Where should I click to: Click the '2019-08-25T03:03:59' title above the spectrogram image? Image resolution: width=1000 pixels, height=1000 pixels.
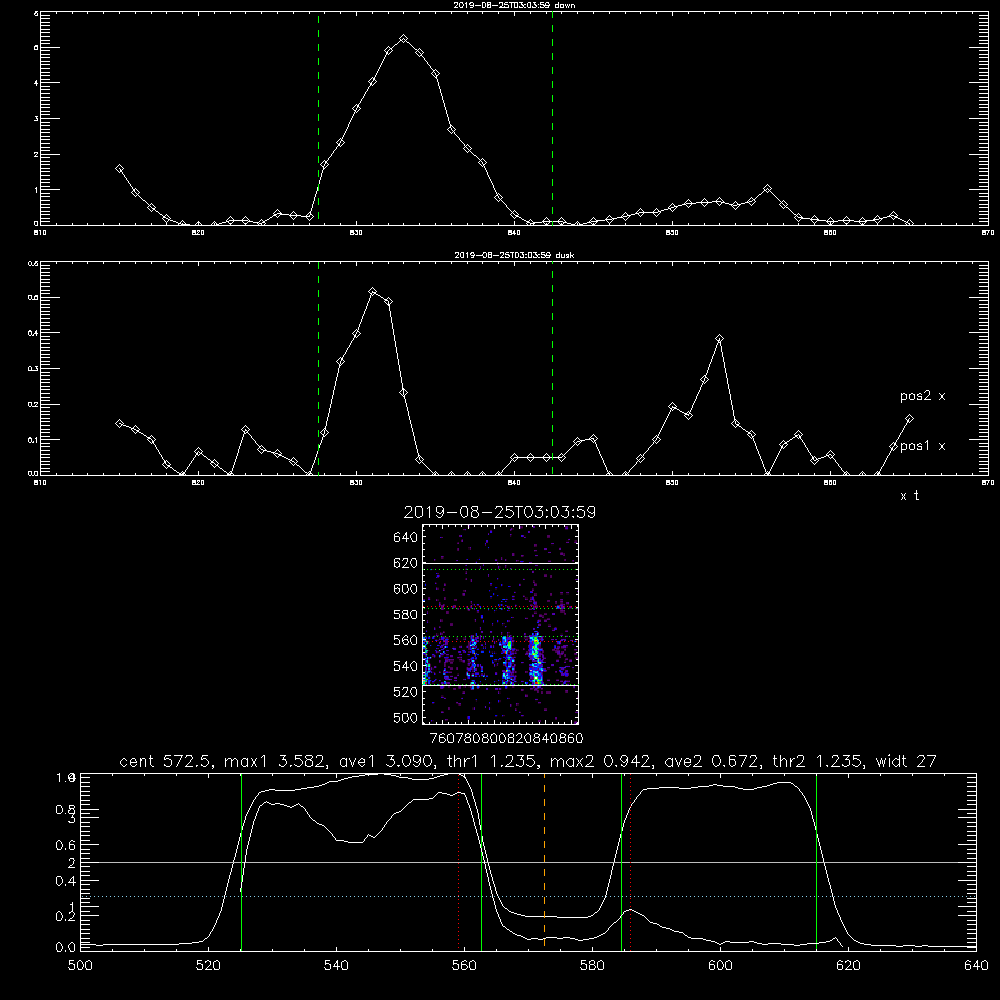[499, 512]
